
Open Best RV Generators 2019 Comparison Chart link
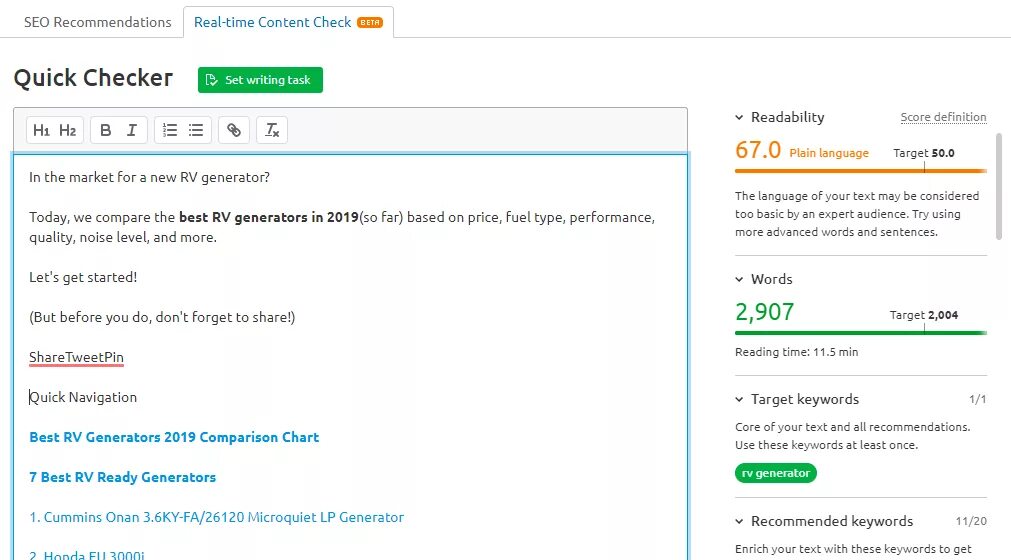[x=174, y=437]
